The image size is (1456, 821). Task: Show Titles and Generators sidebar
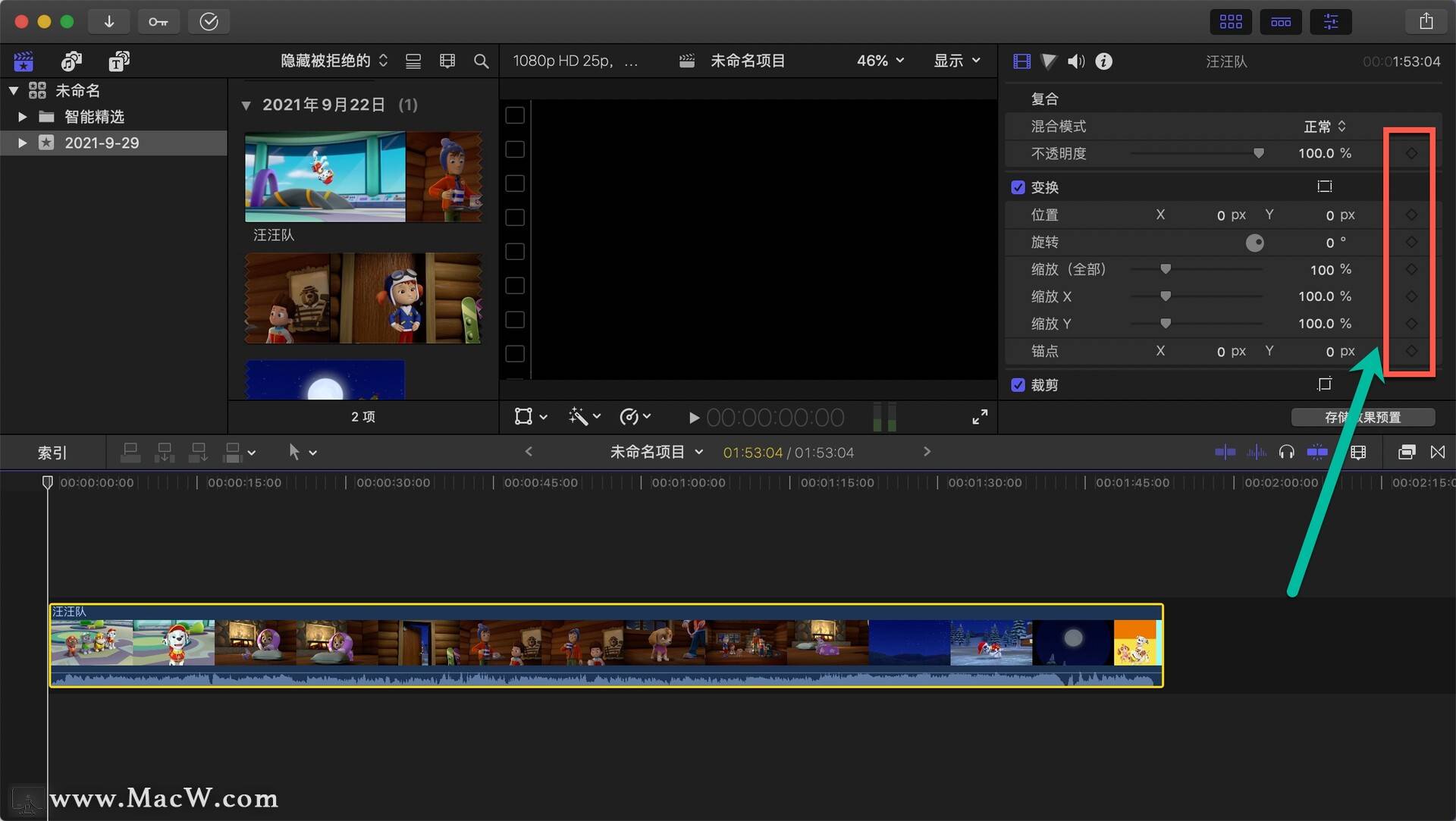click(119, 61)
